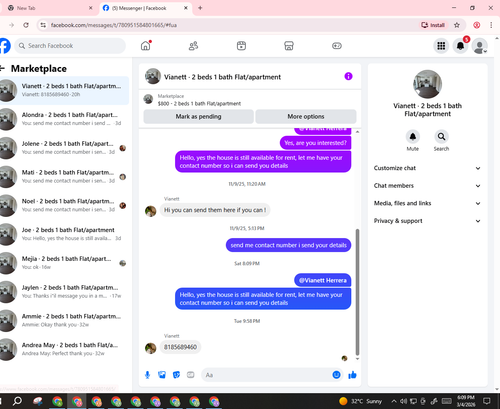
Task: Attach a photo with the image icon
Action: pyautogui.click(x=162, y=375)
